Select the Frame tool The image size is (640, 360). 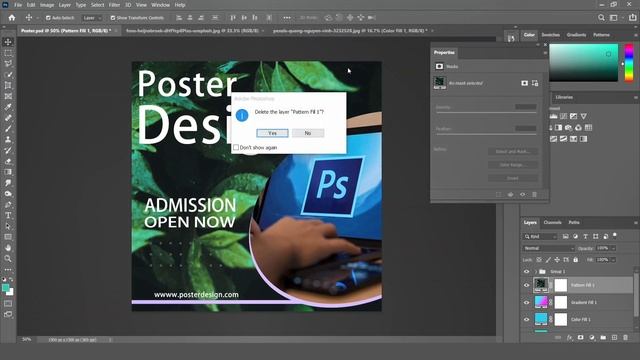click(8, 96)
